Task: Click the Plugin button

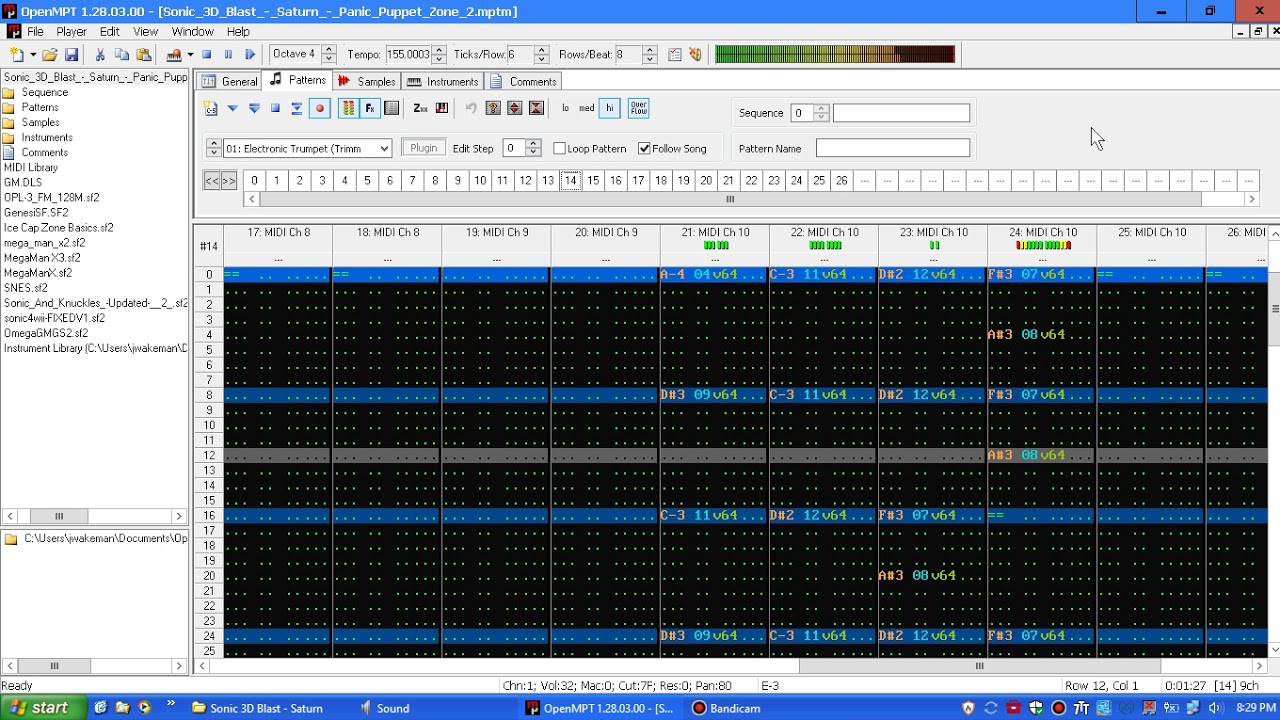Action: pyautogui.click(x=424, y=148)
